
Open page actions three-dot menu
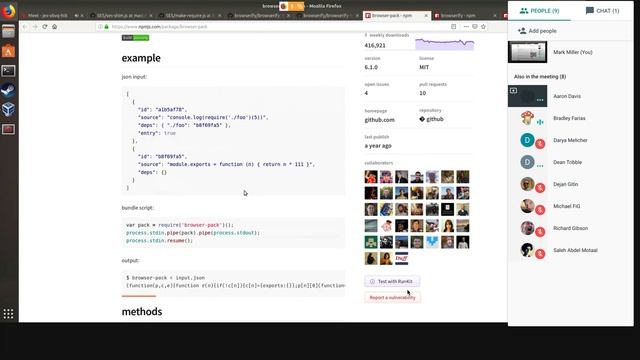click(x=466, y=27)
